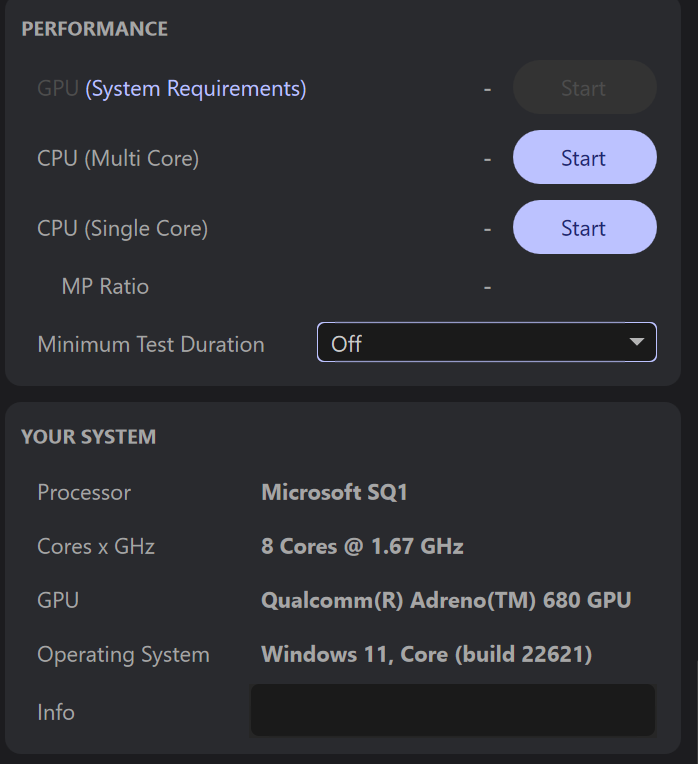Select the CPU (Single Core) label

pos(122,229)
